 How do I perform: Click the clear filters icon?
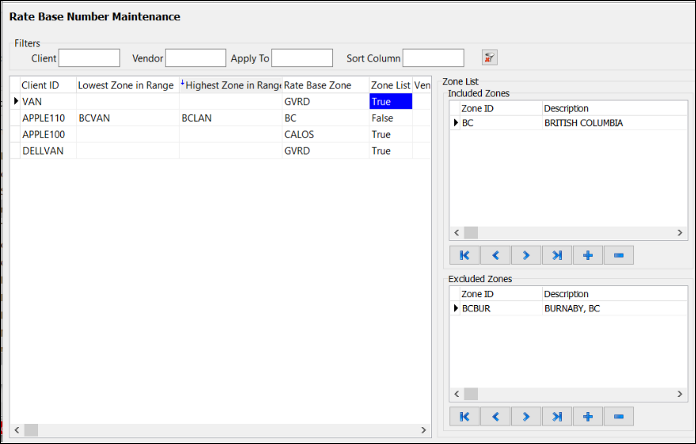[x=489, y=58]
